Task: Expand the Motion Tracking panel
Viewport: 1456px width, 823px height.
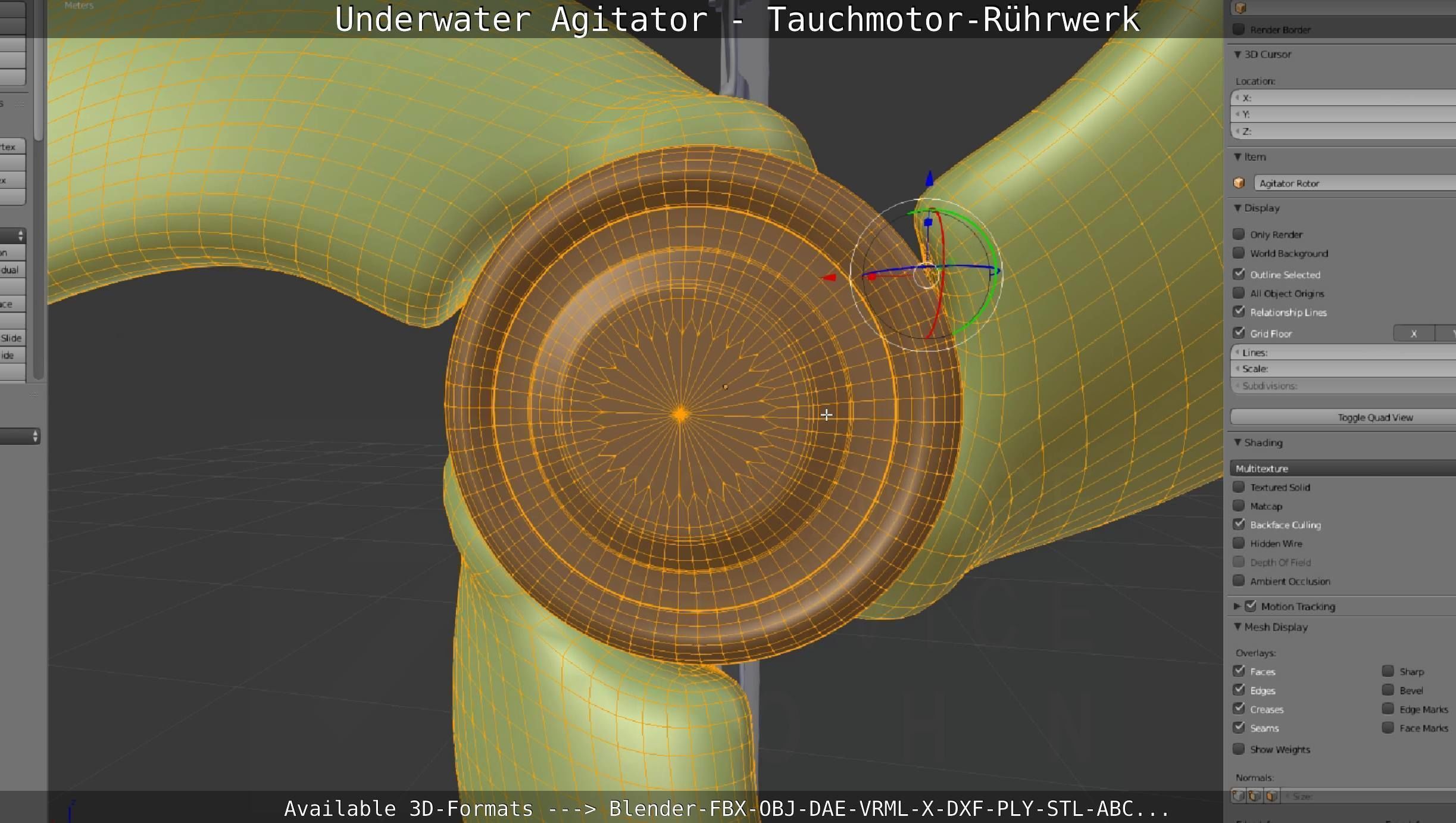Action: pyautogui.click(x=1238, y=606)
